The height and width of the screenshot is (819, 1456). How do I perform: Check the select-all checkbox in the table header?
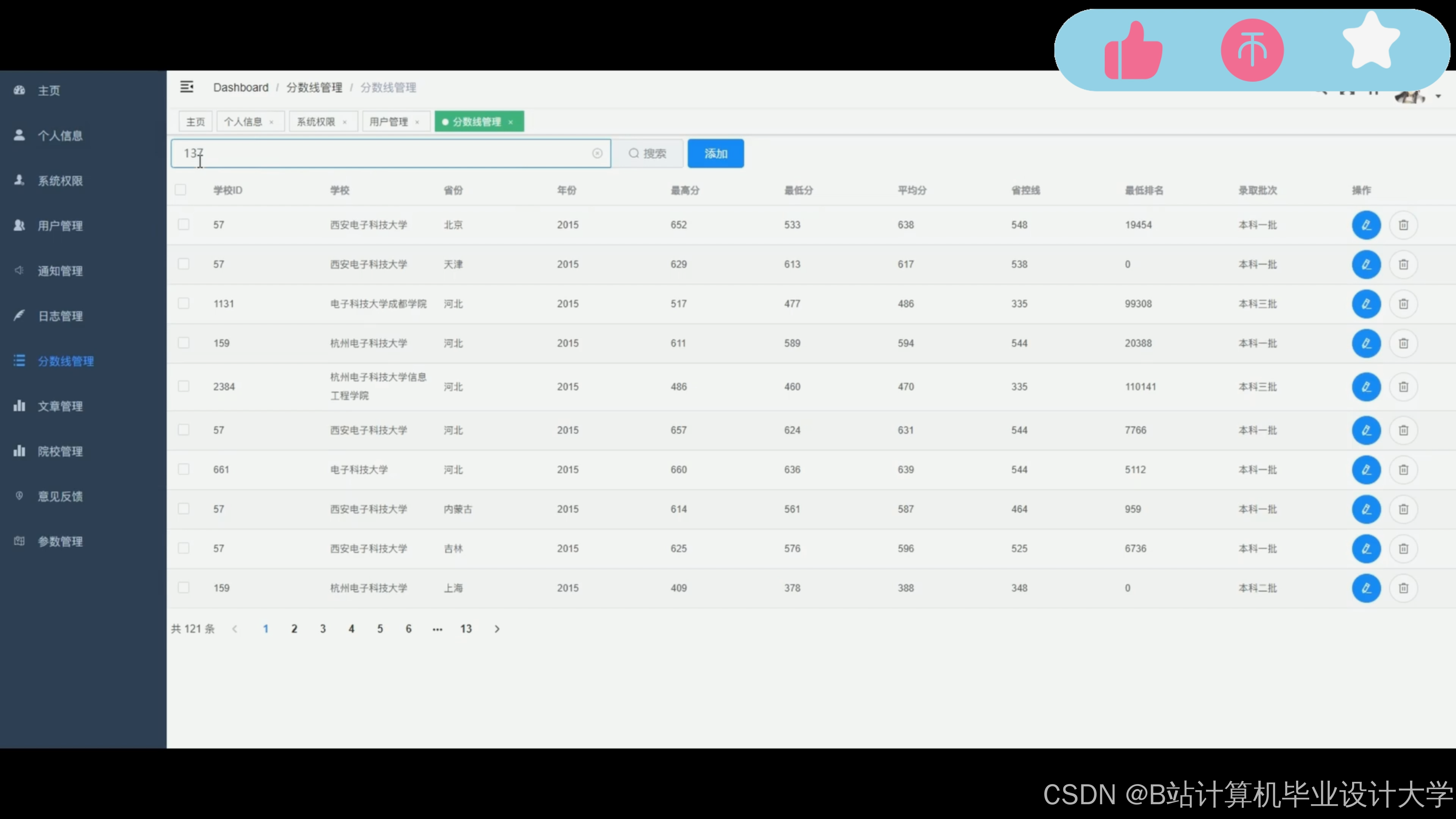point(180,190)
